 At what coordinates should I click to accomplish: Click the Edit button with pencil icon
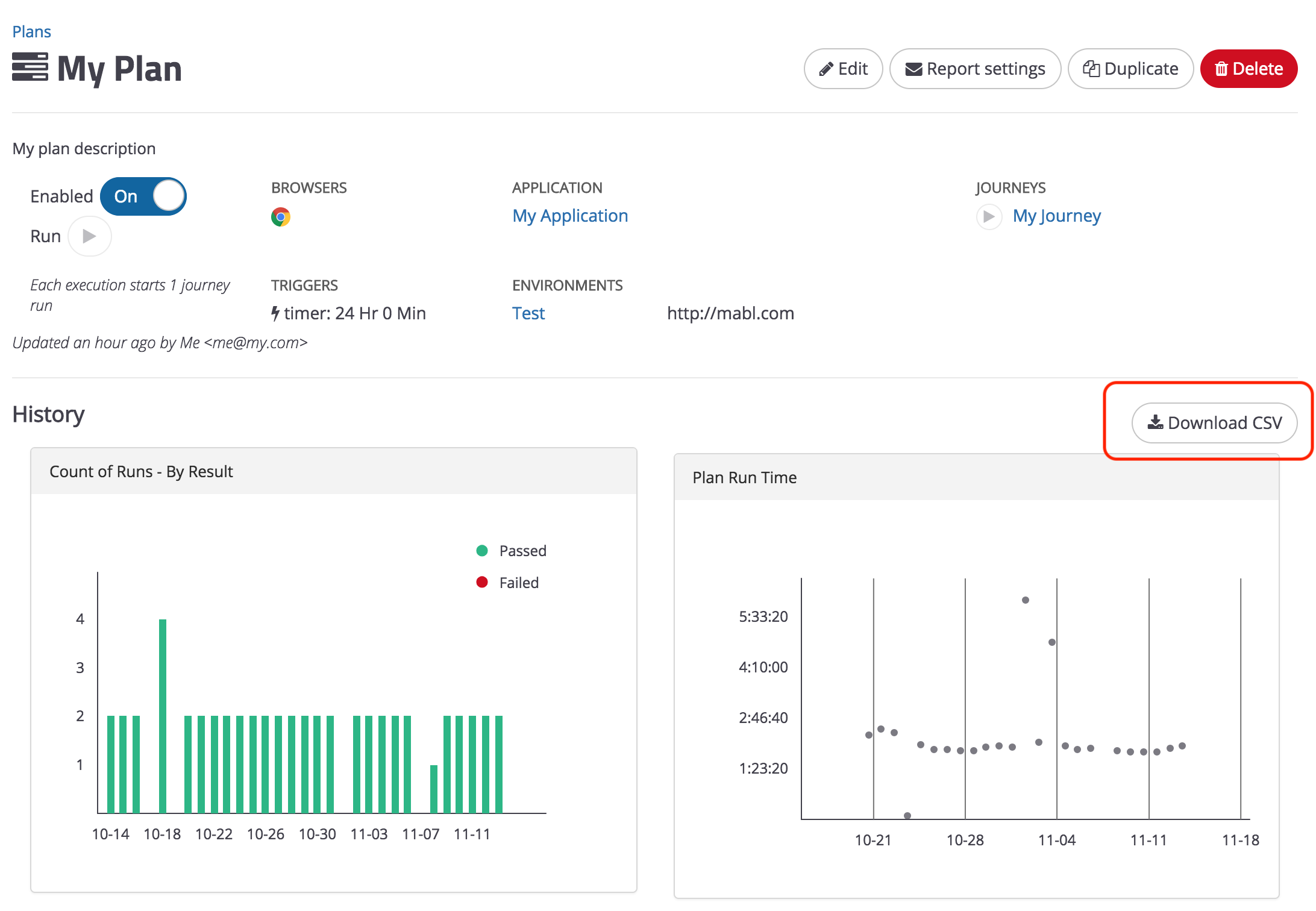click(843, 69)
